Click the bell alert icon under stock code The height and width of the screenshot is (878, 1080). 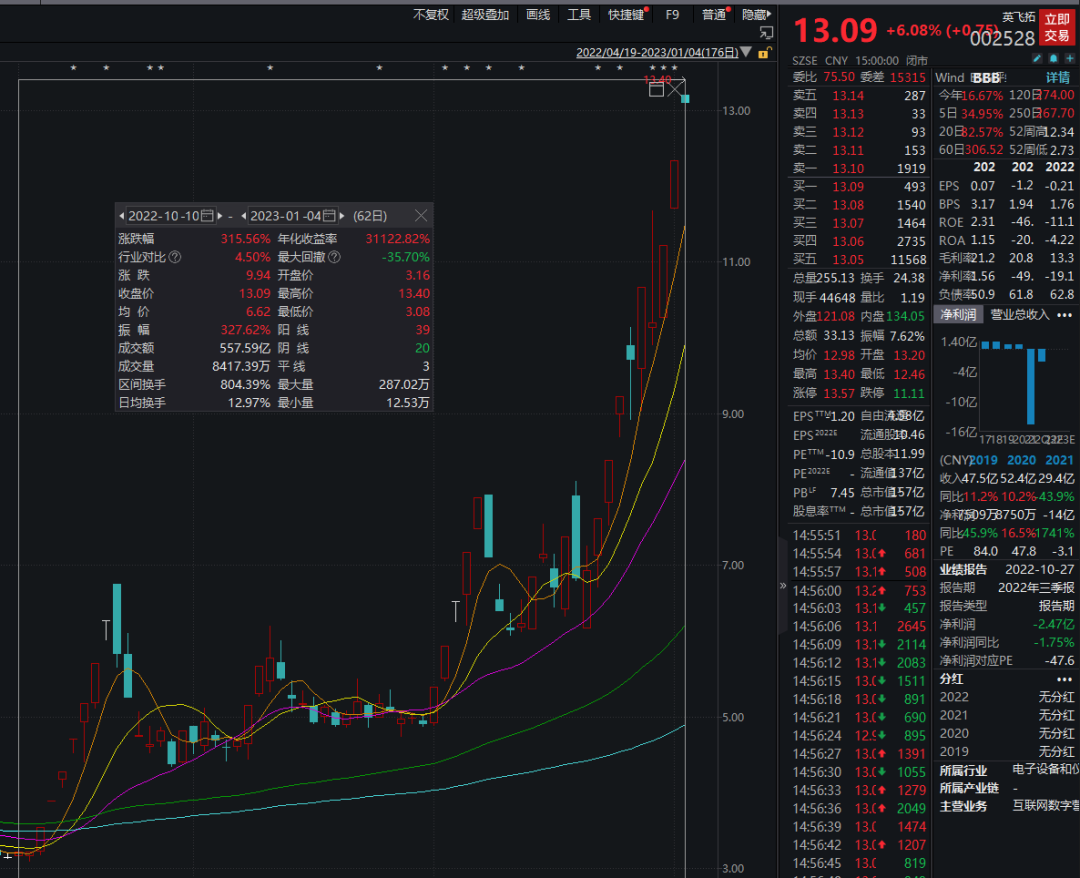coord(1054,59)
